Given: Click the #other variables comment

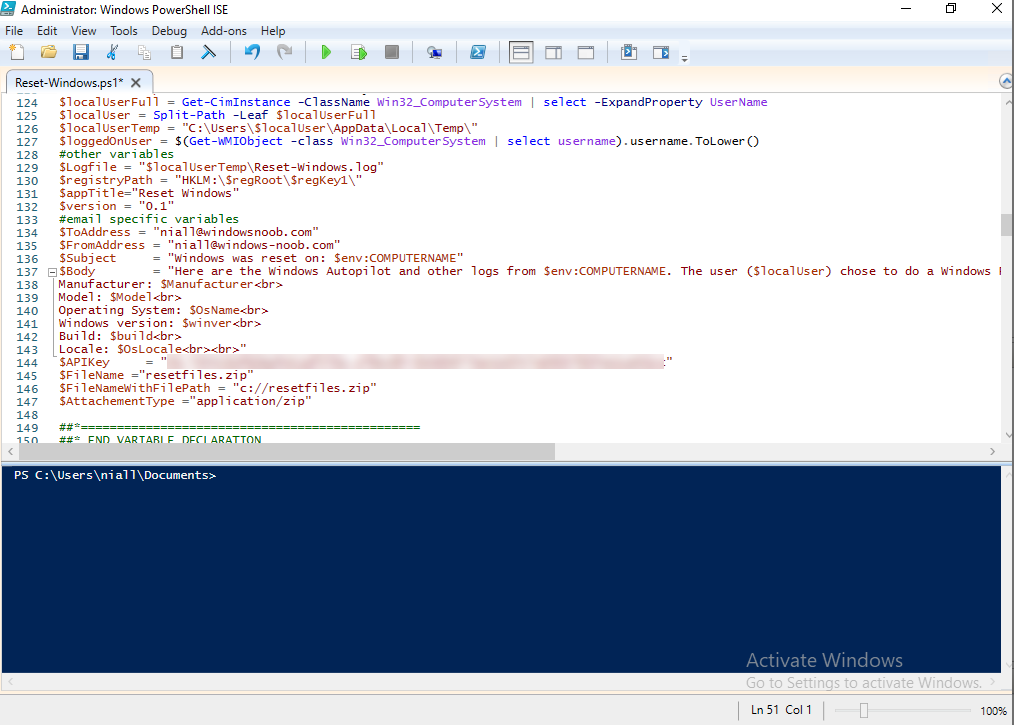Looking at the screenshot, I should pyautogui.click(x=116, y=154).
